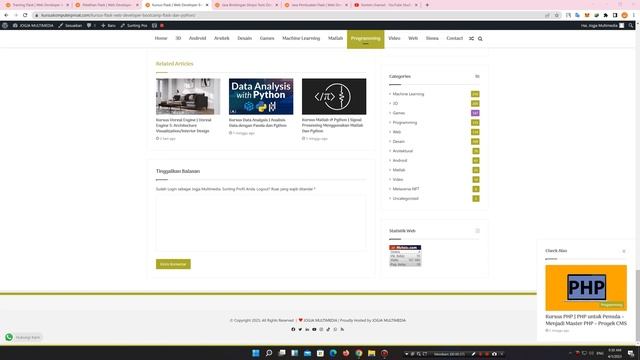Click the WordPress logo in the admin bar
The image size is (640, 360).
(x=5, y=25)
